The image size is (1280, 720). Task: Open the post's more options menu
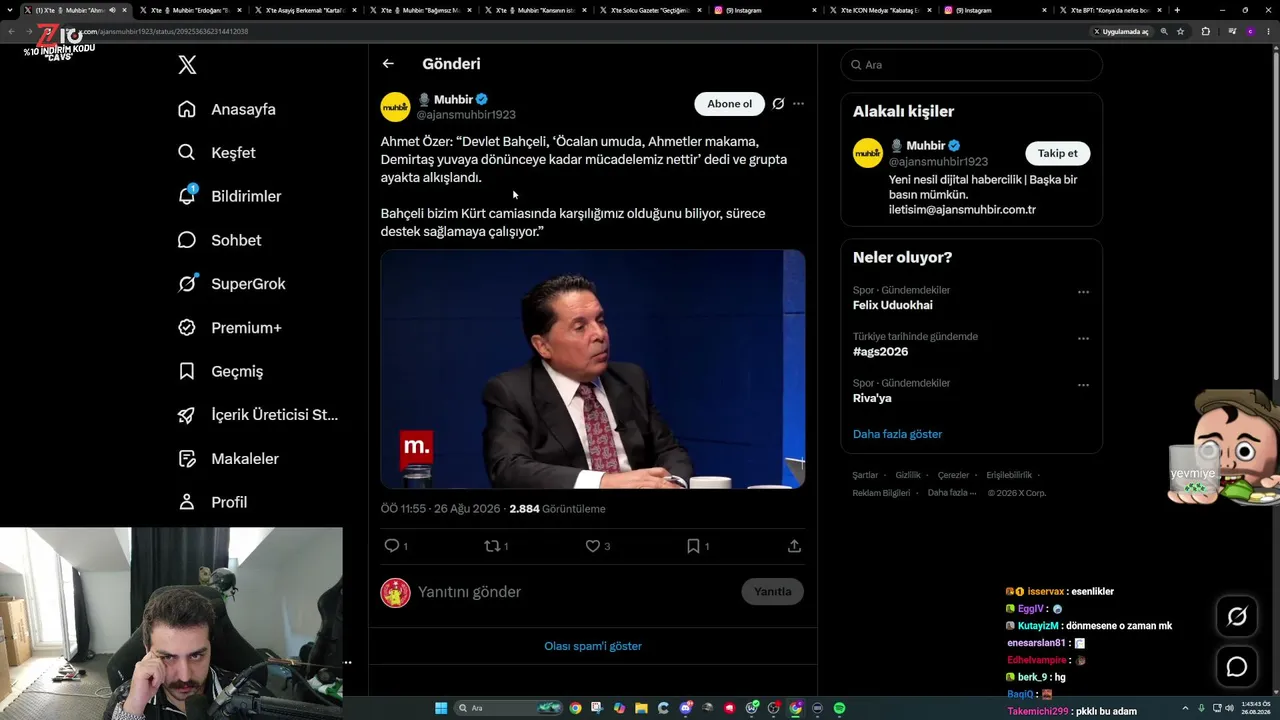coord(798,104)
